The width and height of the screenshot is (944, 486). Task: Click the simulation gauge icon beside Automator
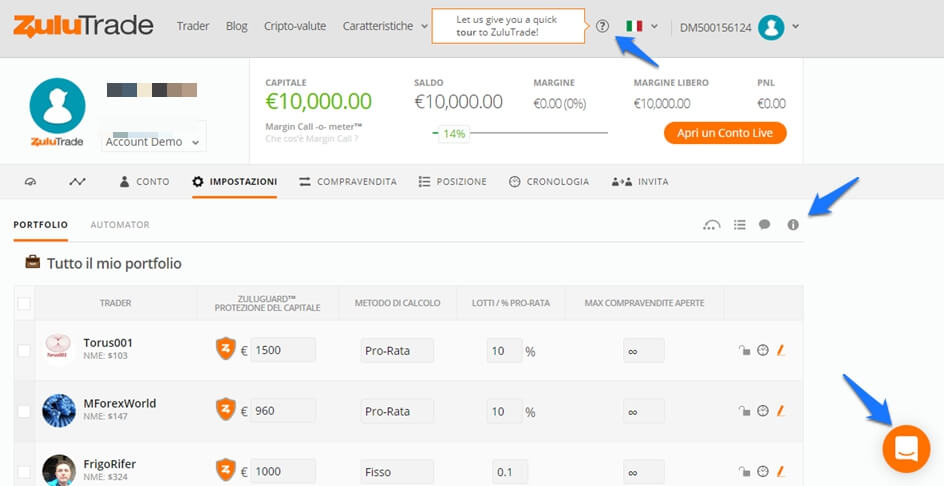[x=712, y=225]
